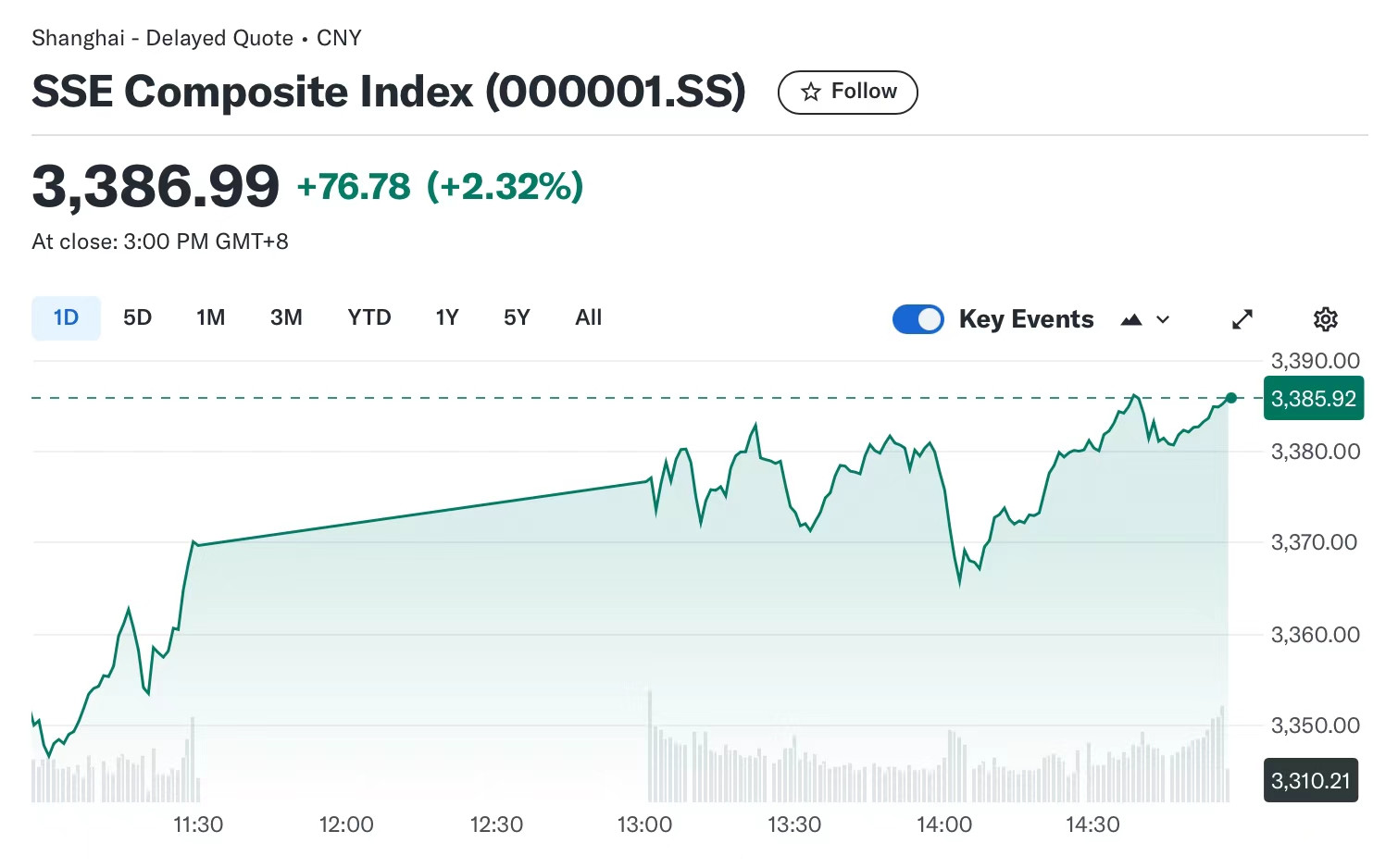Image resolution: width=1398 pixels, height=868 pixels.
Task: Click the end-of-line price marker dot
Action: coord(1230,398)
